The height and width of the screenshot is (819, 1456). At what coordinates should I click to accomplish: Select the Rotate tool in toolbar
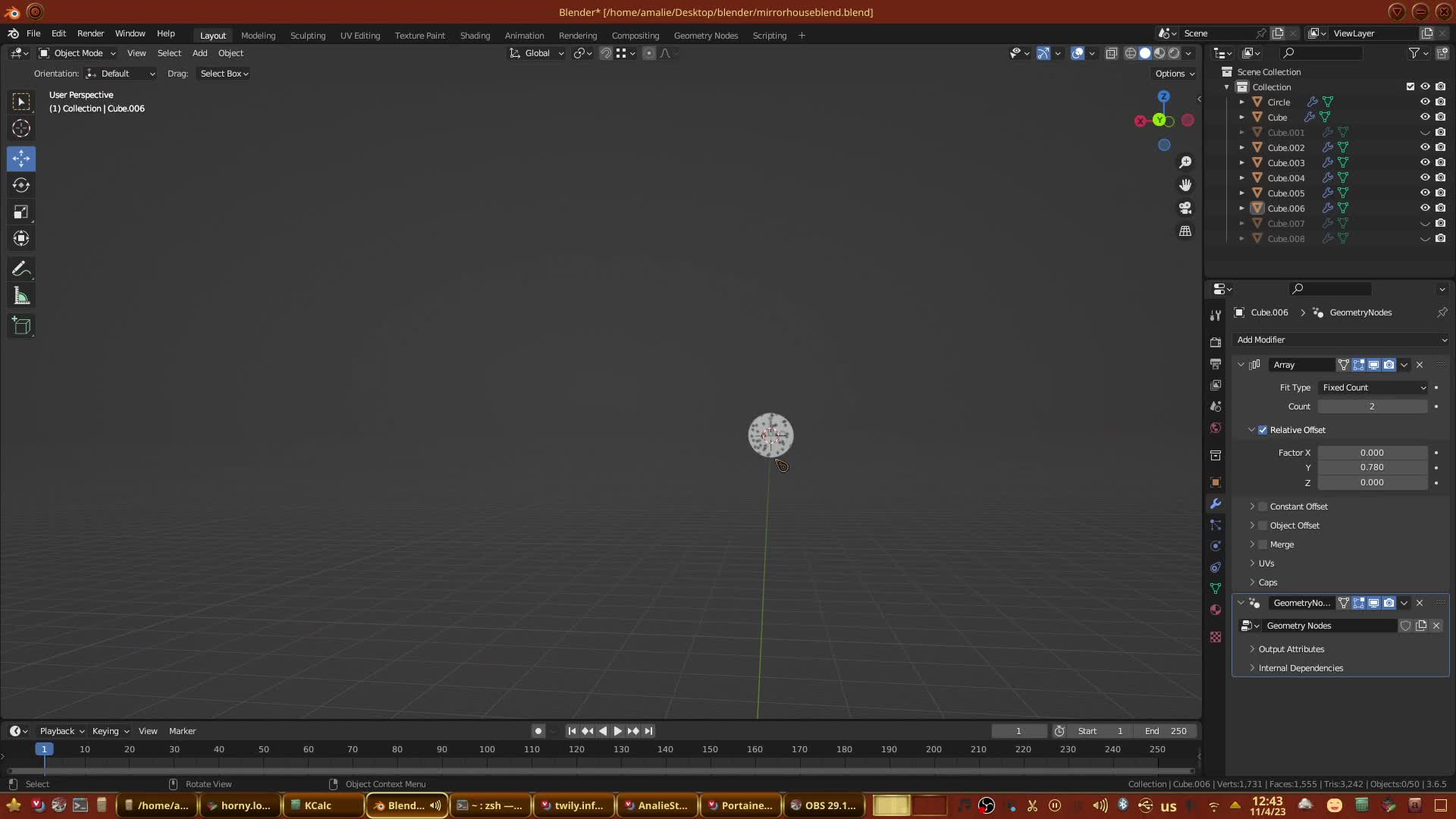(21, 185)
